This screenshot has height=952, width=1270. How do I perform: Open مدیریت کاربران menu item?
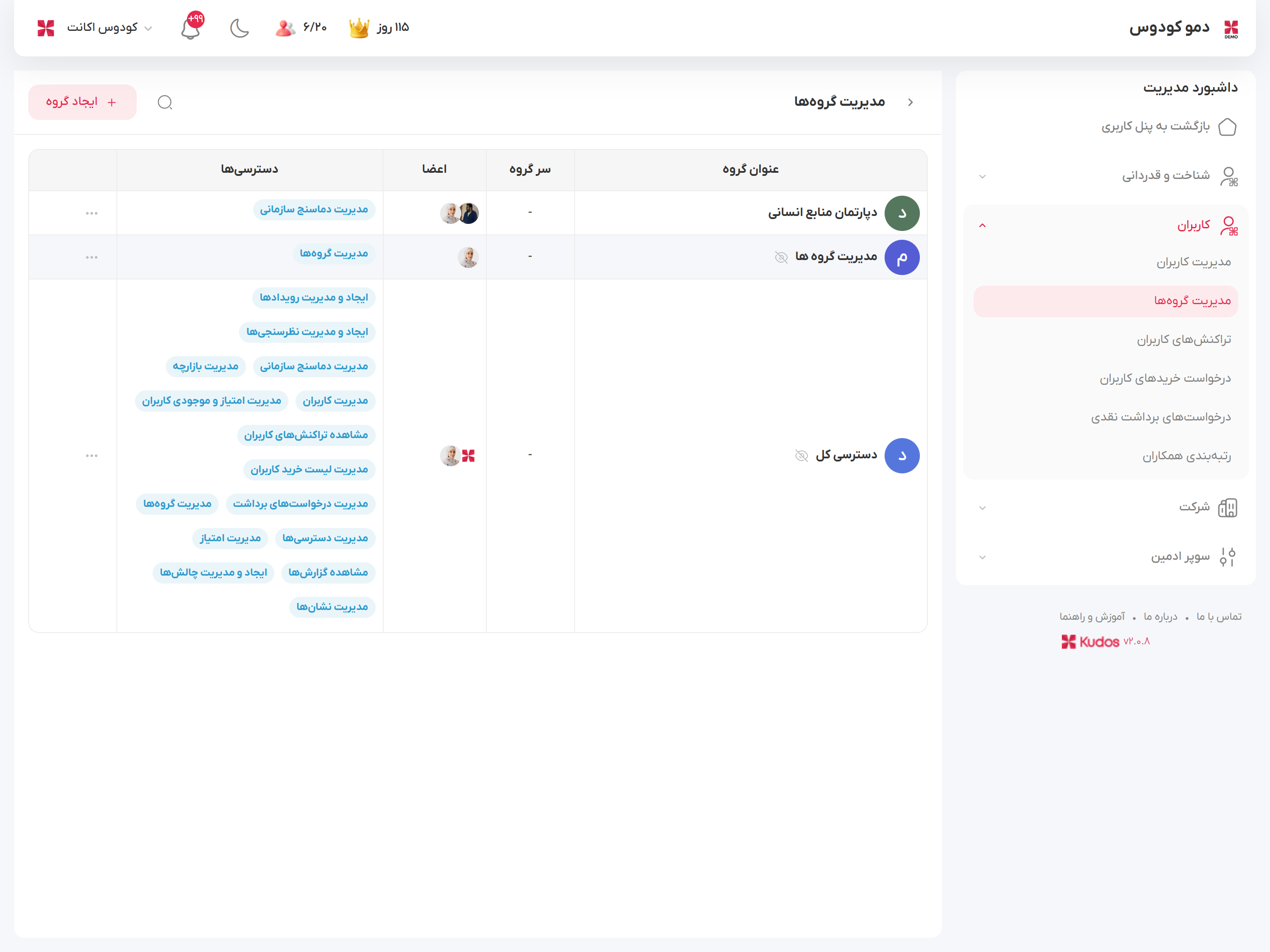pyautogui.click(x=1193, y=262)
